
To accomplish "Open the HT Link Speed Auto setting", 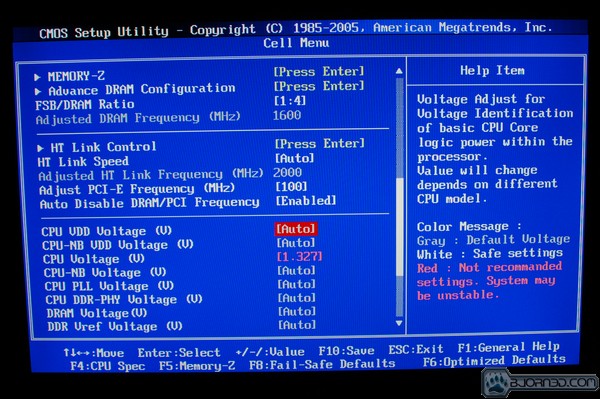I will (x=295, y=158).
